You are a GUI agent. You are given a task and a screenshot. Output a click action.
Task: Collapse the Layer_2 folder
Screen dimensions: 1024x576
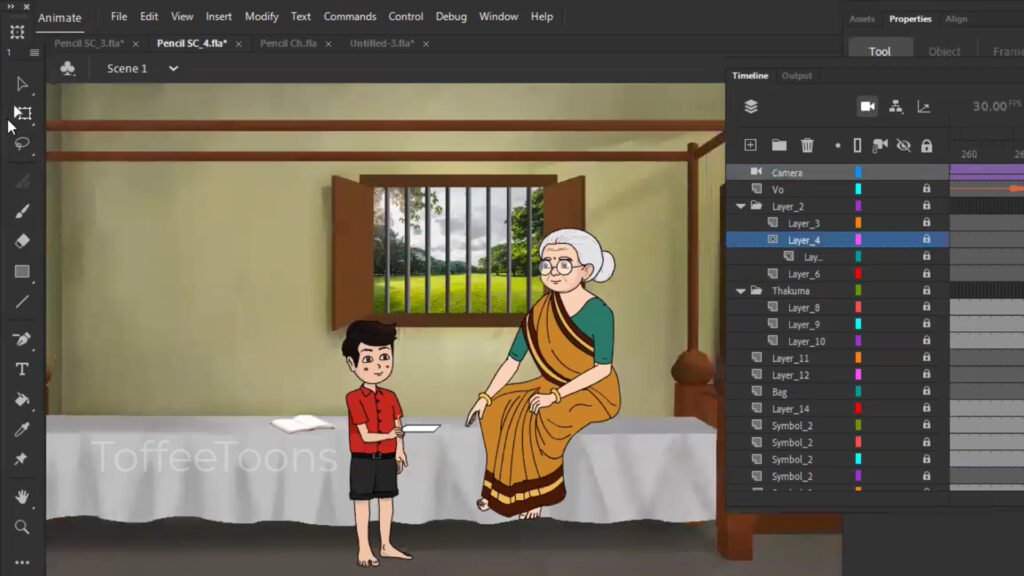click(x=741, y=206)
